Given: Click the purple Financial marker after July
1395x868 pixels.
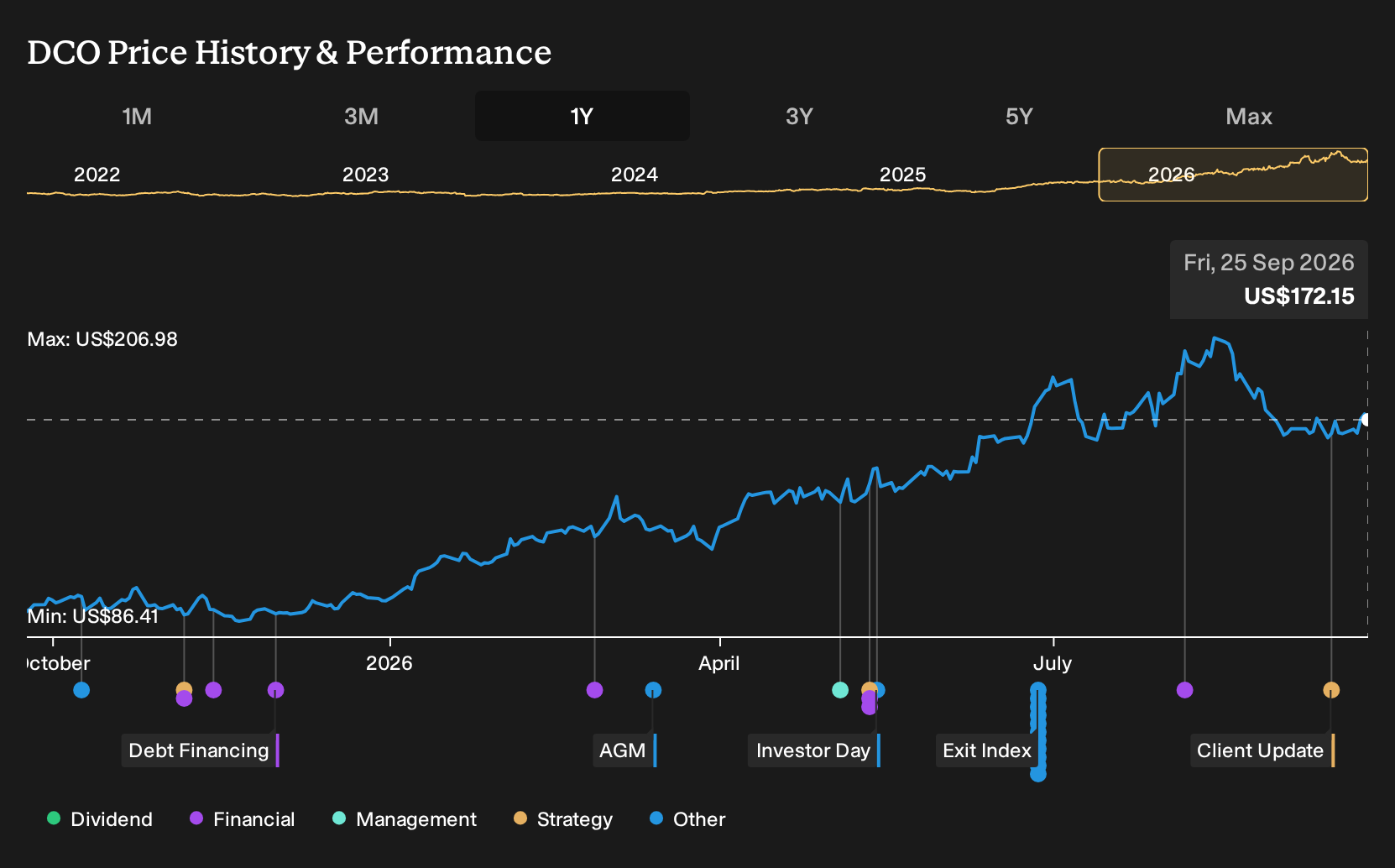Looking at the screenshot, I should coord(1184,690).
